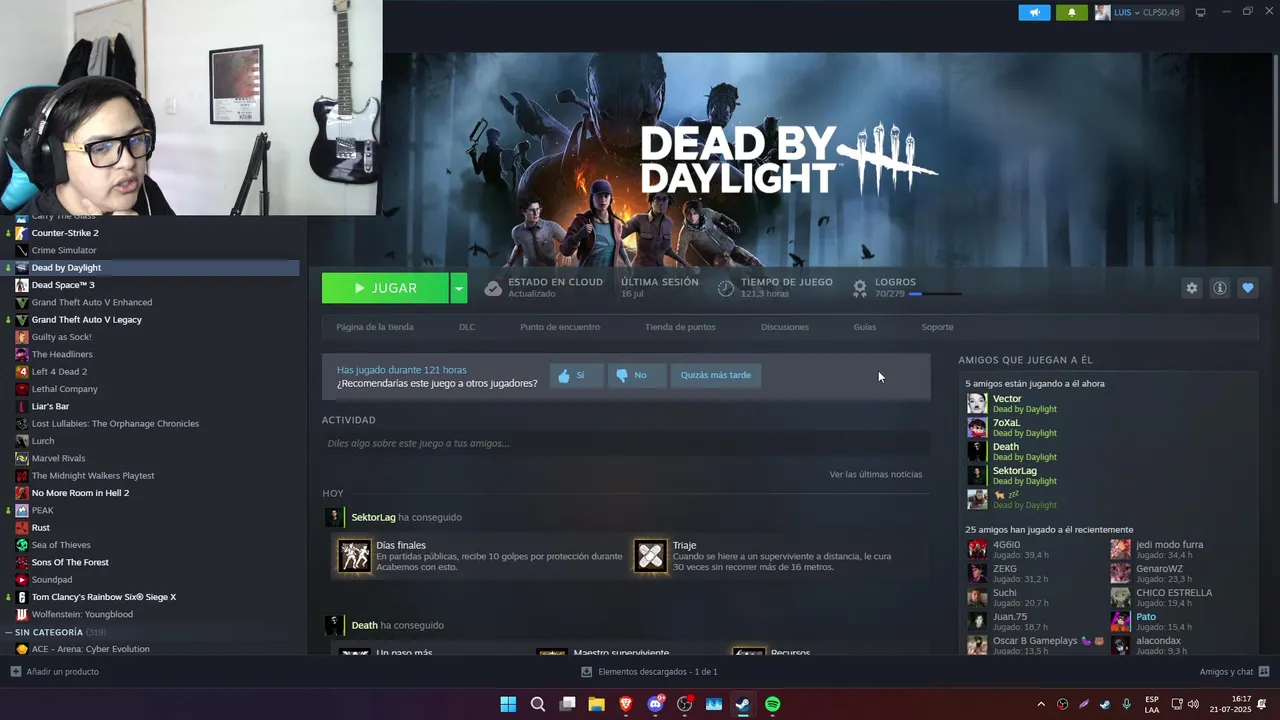Click the Tiempo de juego clock icon
The height and width of the screenshot is (720, 1280).
(x=726, y=288)
